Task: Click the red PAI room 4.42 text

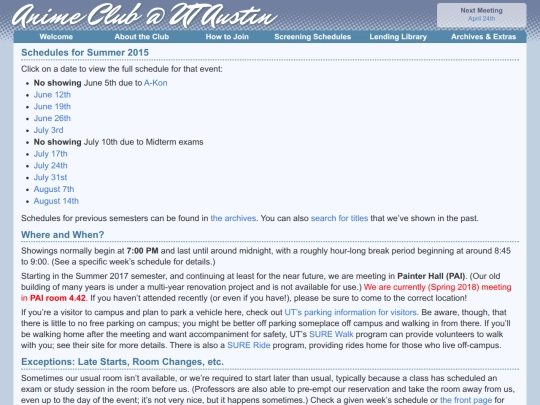Action: [58, 298]
